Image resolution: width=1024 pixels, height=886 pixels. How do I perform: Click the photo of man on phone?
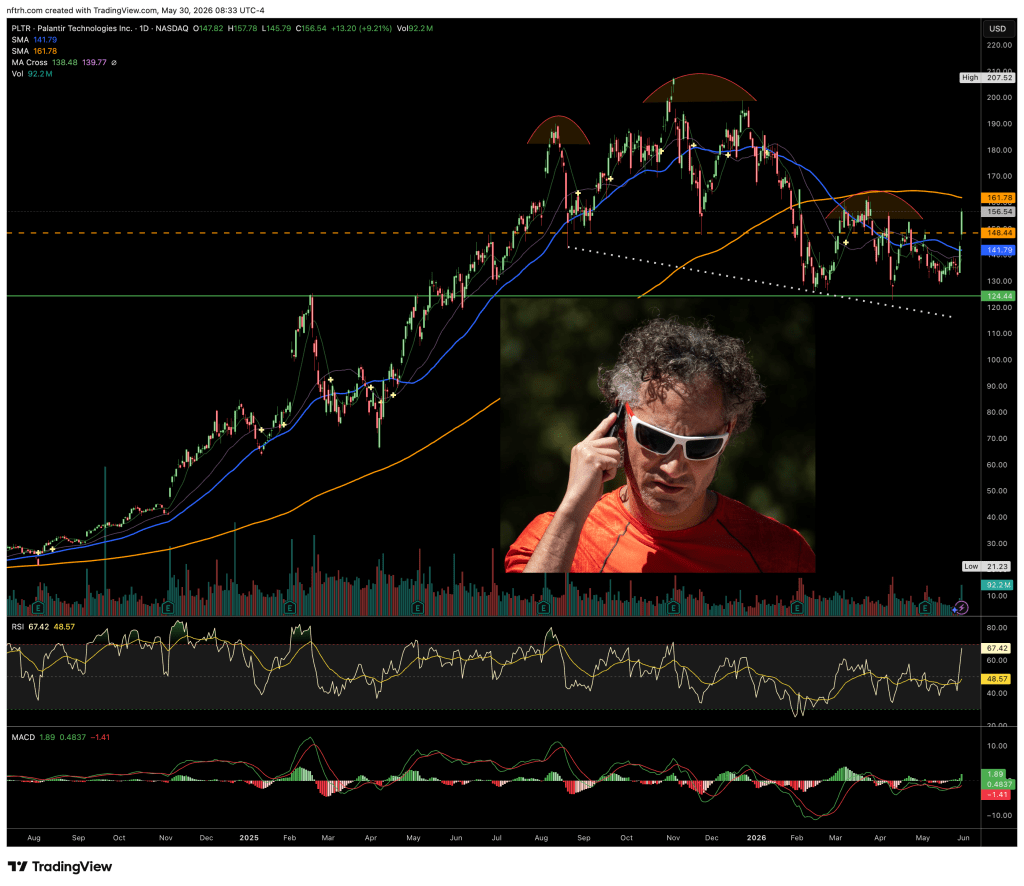[658, 436]
